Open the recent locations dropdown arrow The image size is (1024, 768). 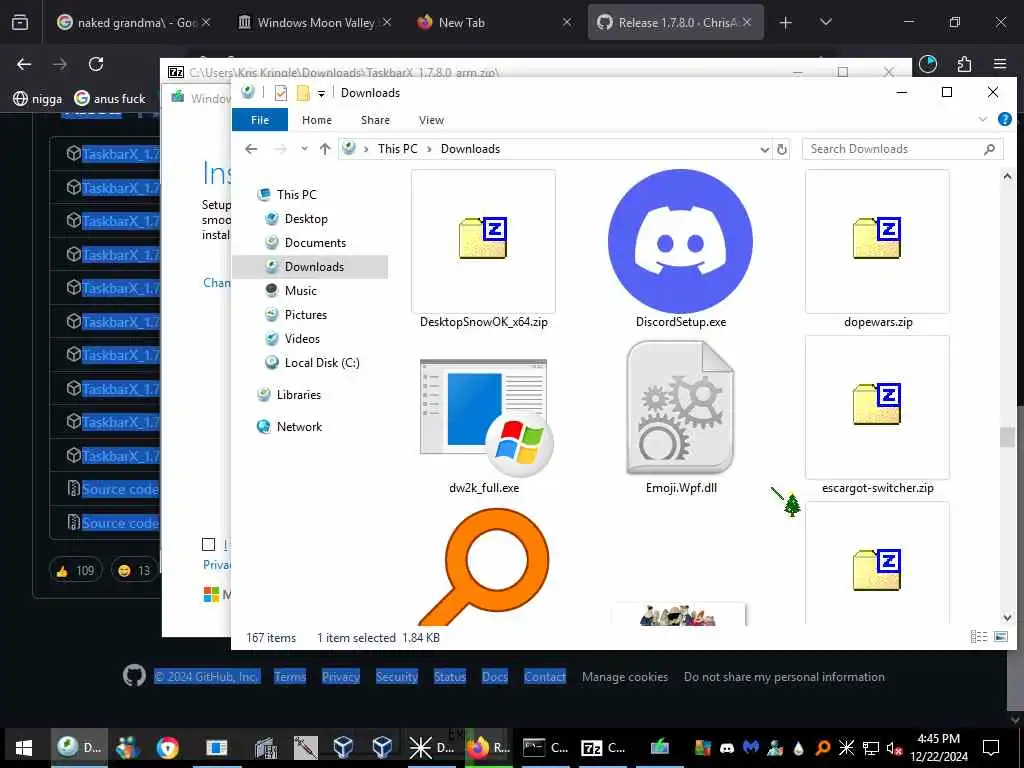coord(304,149)
